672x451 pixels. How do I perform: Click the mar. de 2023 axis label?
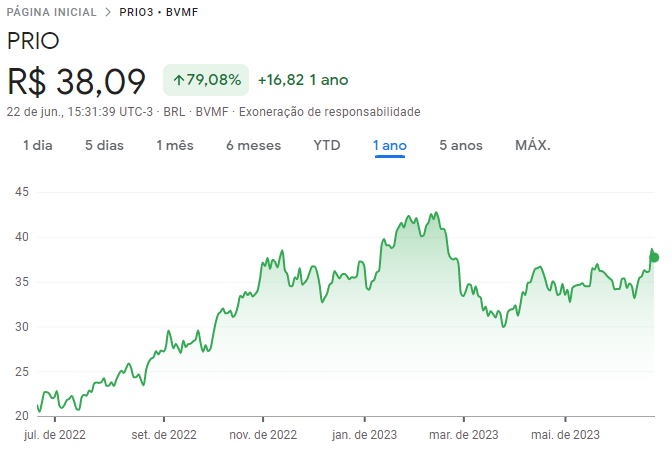[464, 435]
